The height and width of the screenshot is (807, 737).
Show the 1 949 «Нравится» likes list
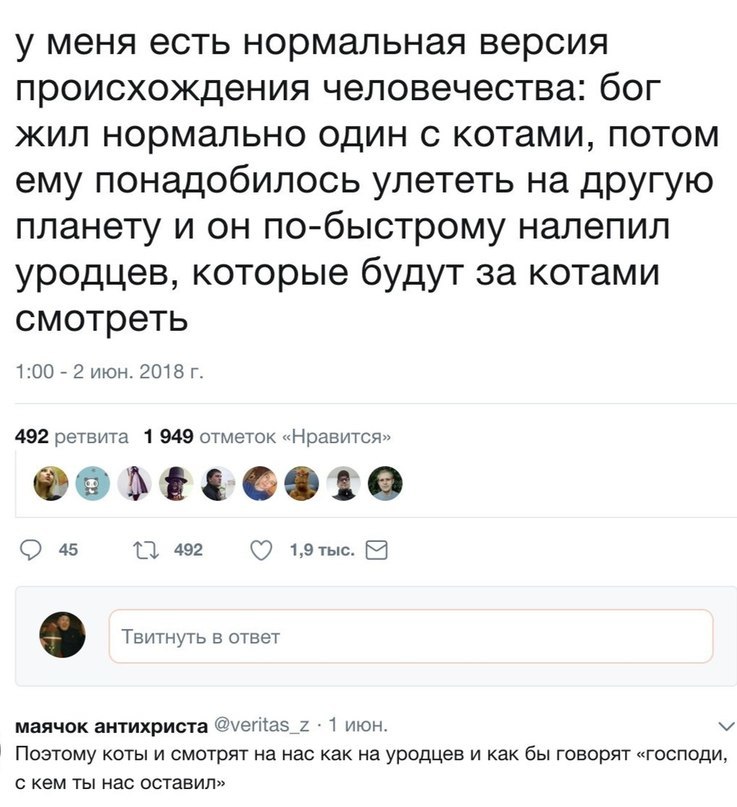point(267,436)
